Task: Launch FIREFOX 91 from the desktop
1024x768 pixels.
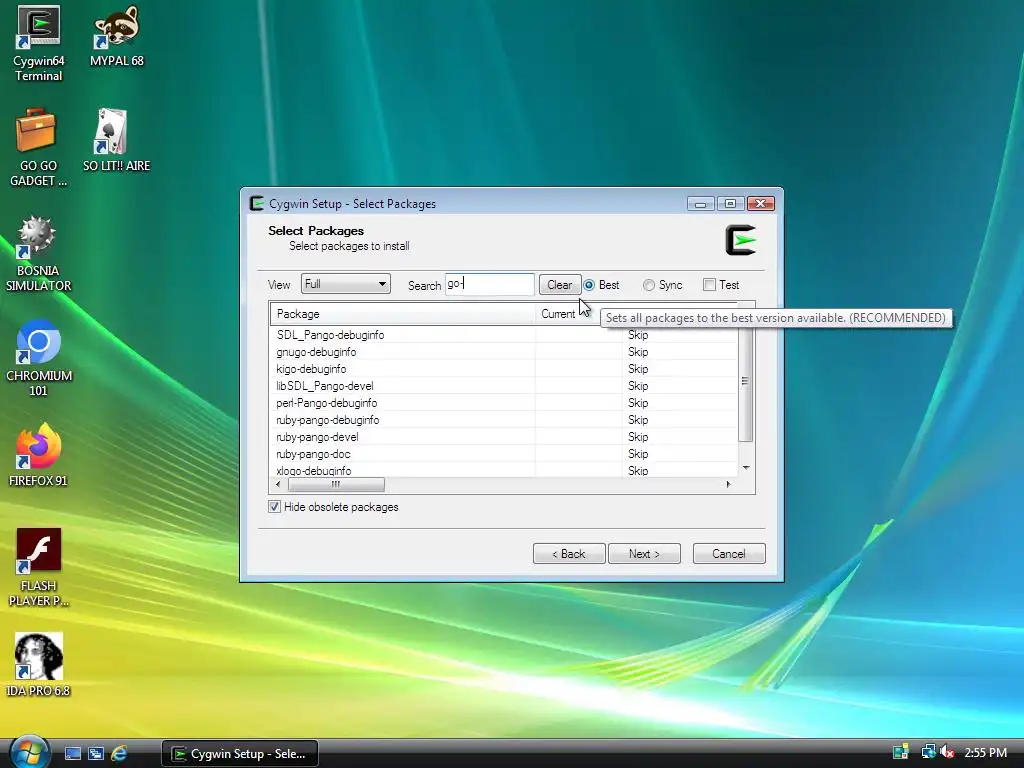Action: (x=38, y=455)
